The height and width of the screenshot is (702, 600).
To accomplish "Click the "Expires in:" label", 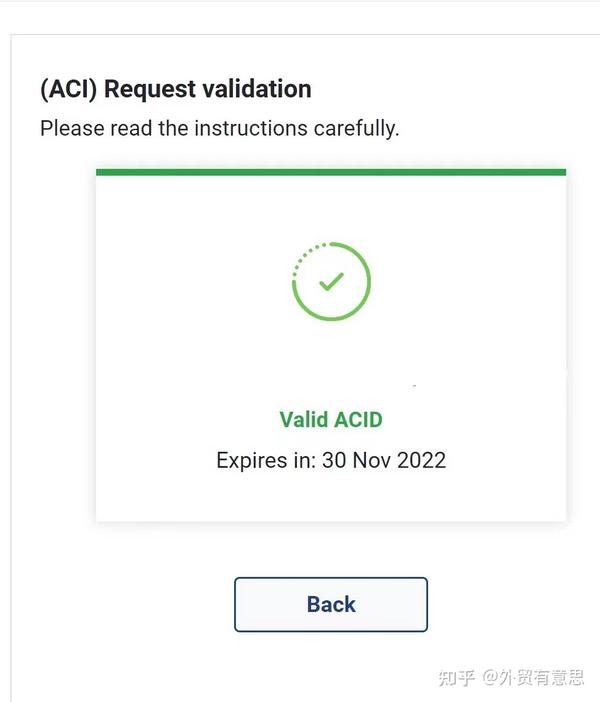I will [266, 461].
